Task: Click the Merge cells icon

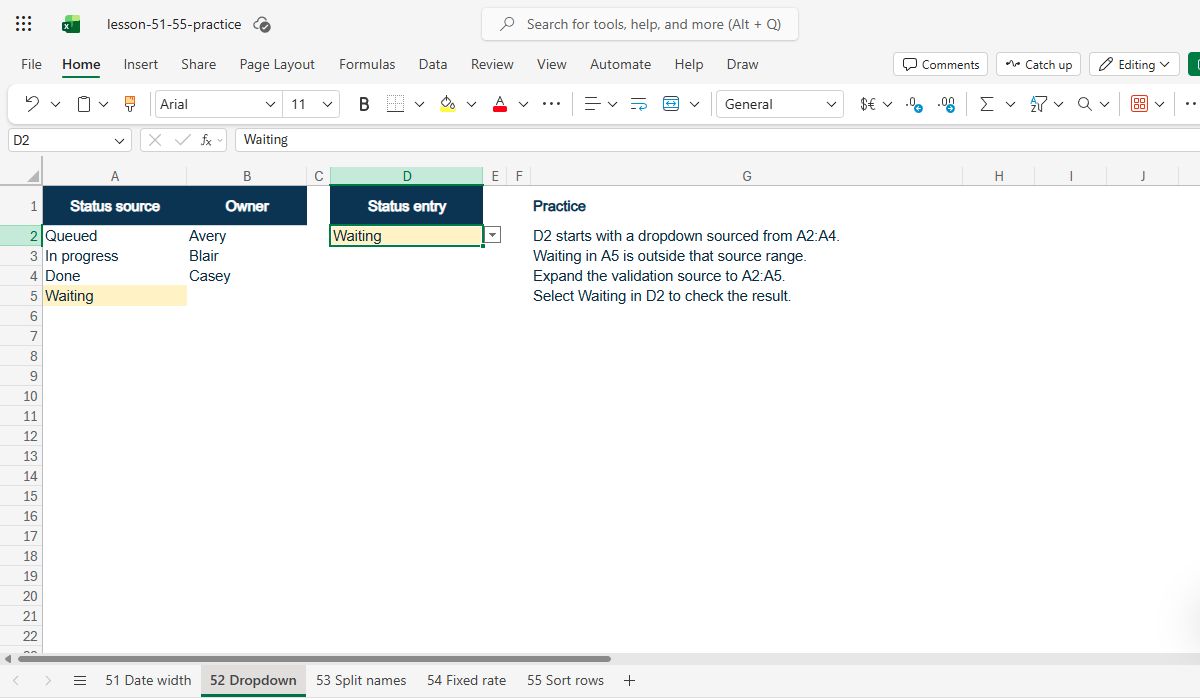Action: point(671,104)
